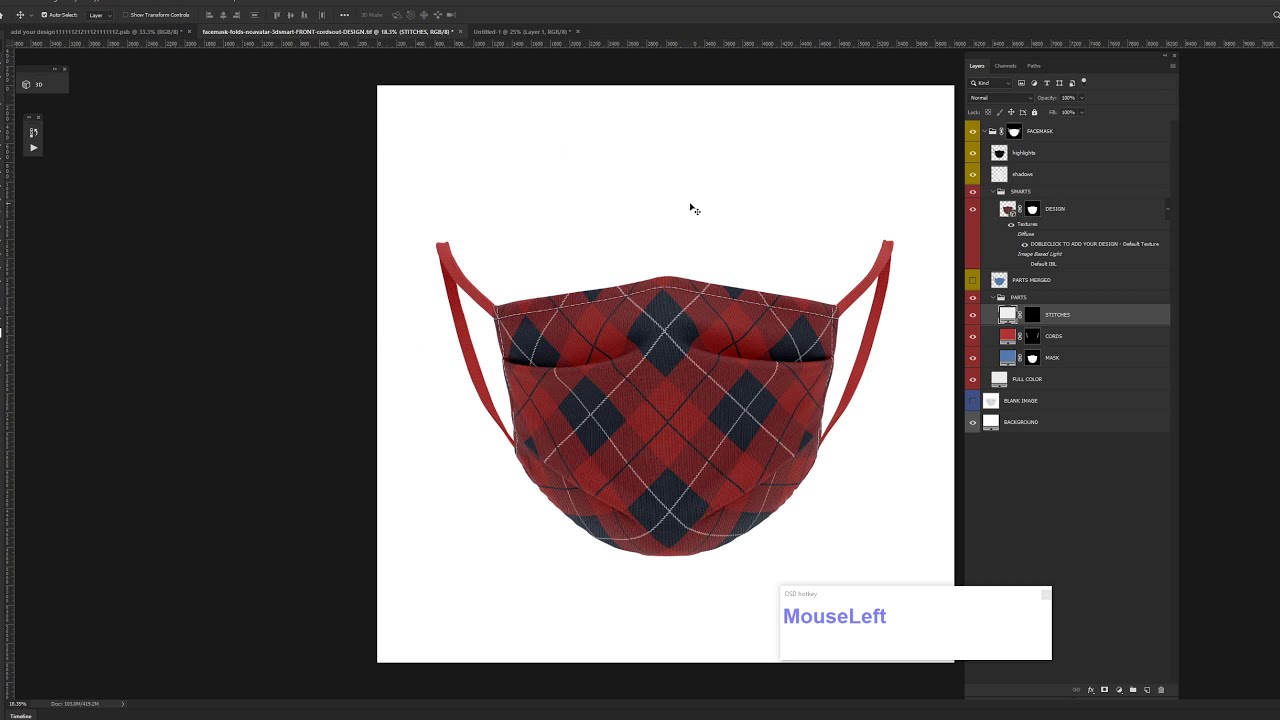
Task: Toggle the Auto-Select checkbox
Action: 44,15
